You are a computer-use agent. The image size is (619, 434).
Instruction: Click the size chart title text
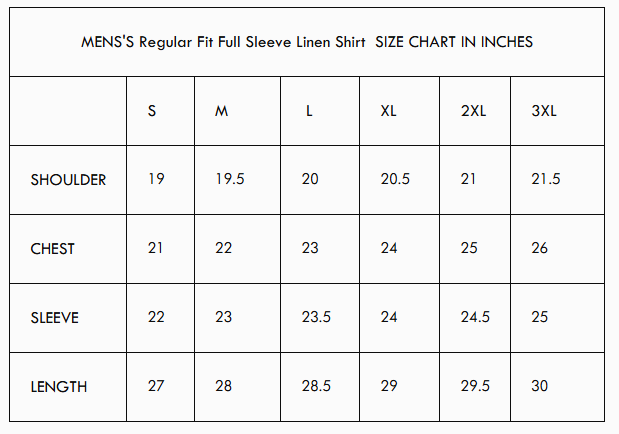[x=306, y=42]
